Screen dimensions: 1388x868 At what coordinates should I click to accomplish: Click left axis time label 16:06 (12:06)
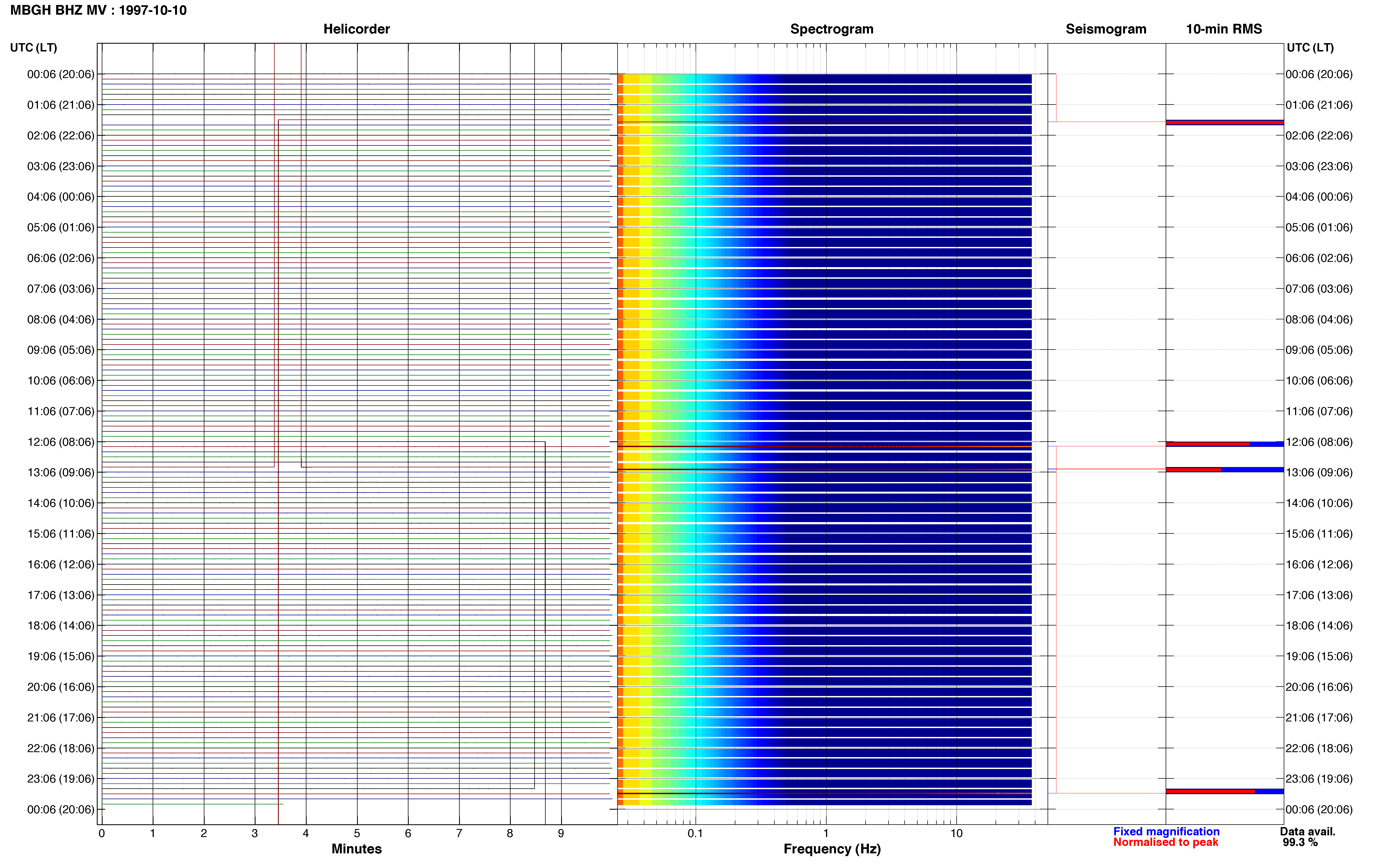[x=61, y=564]
